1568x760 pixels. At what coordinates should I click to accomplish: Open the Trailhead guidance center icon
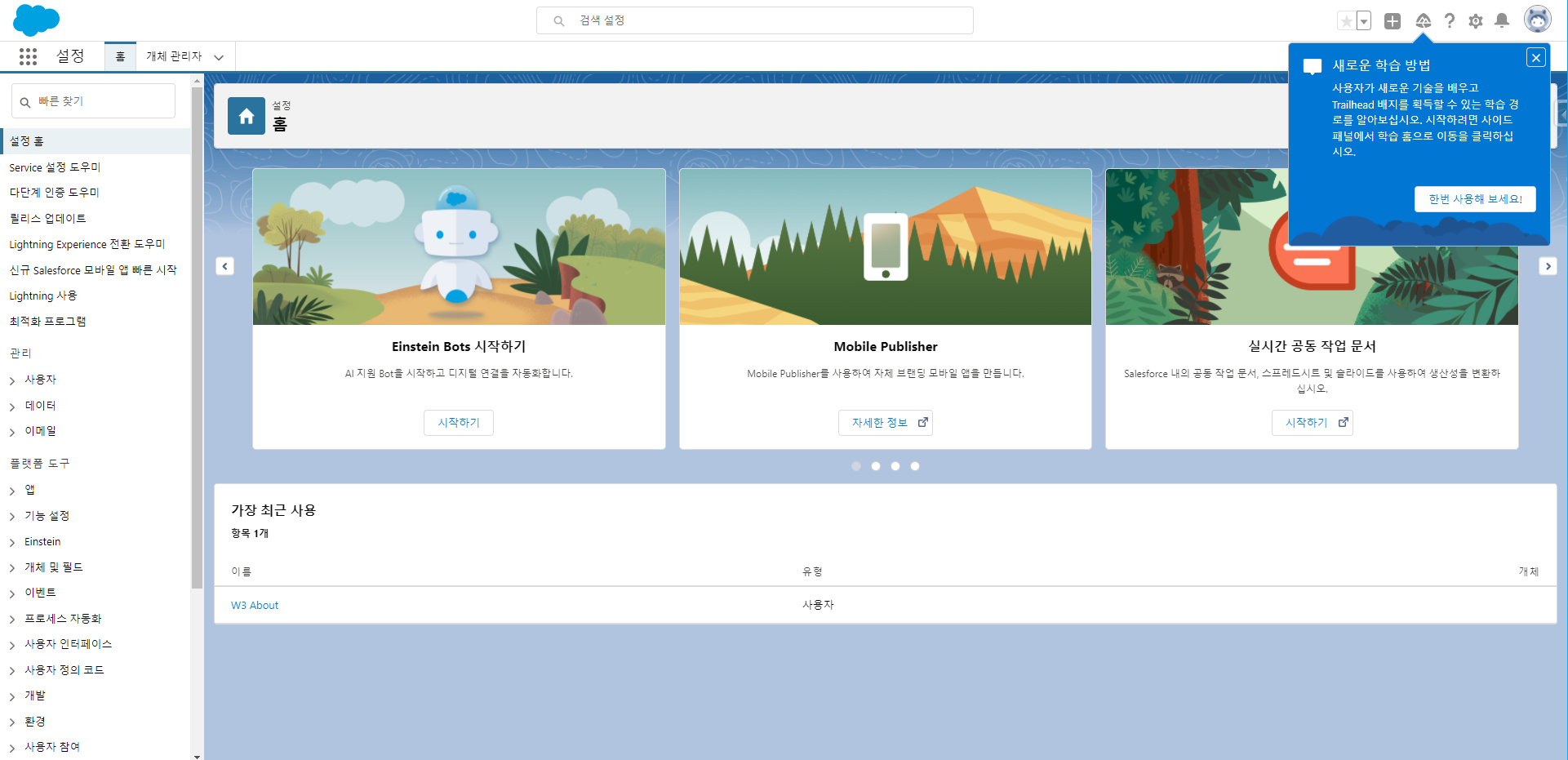tap(1423, 21)
